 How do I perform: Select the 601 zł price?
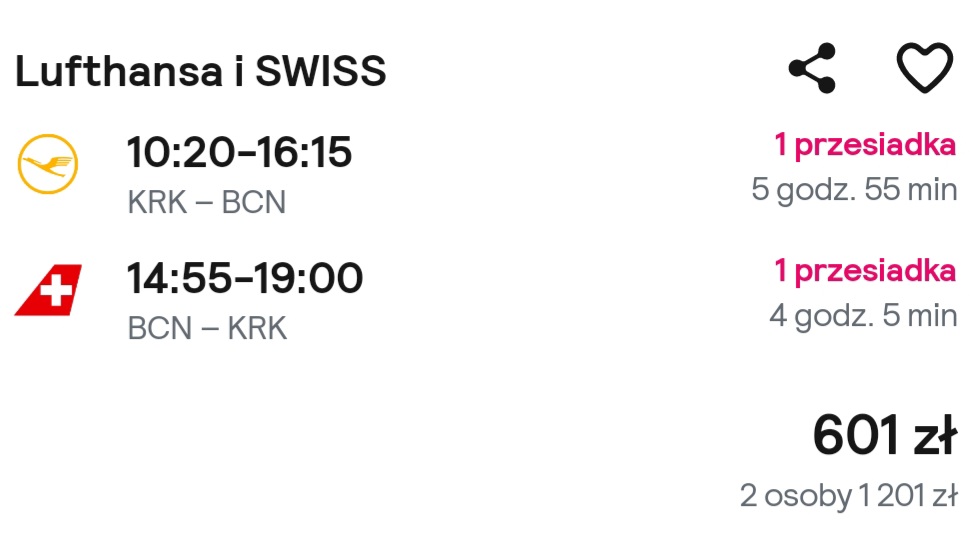[x=885, y=435]
